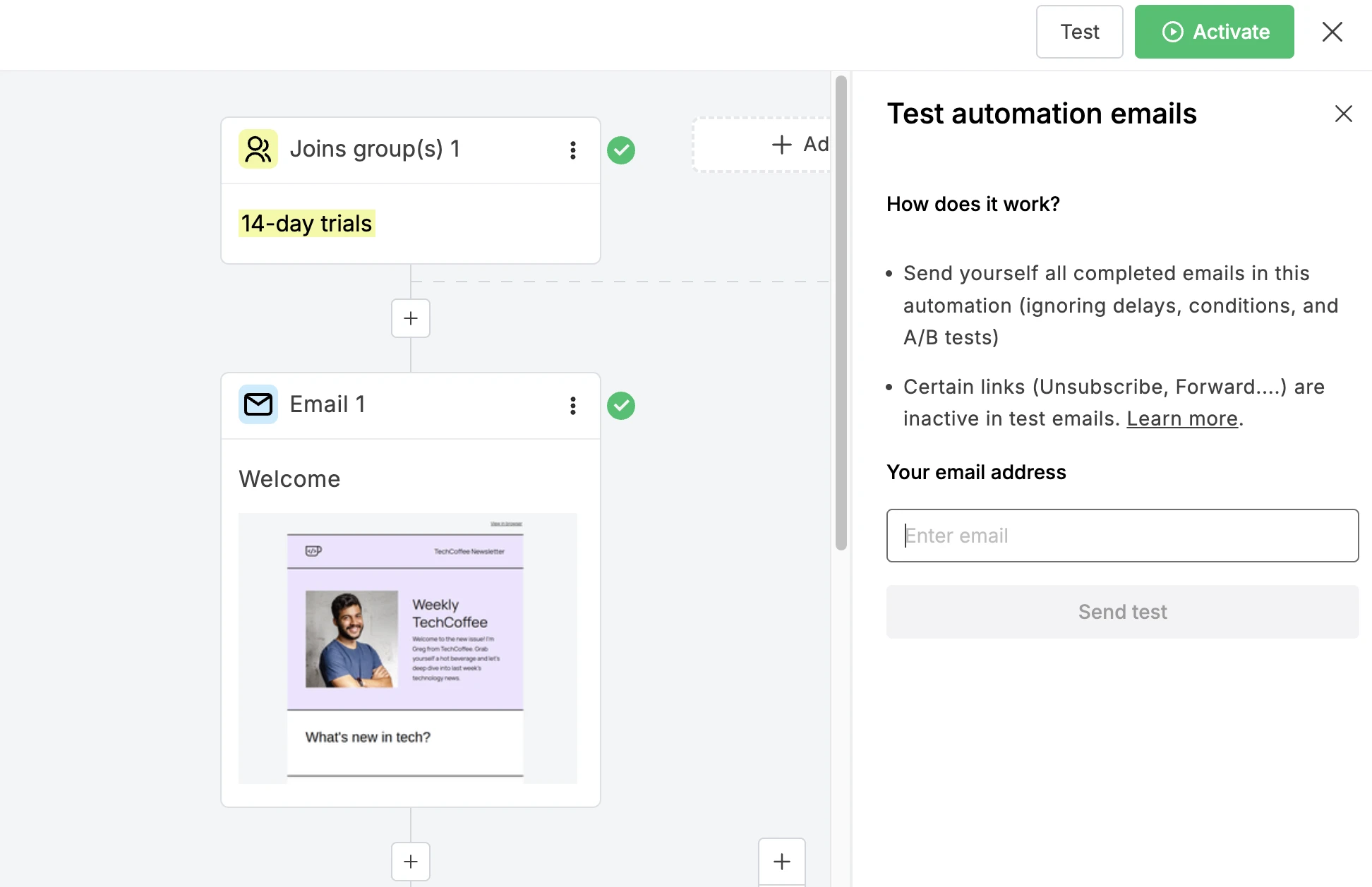Click the plus icon at bottom right of canvas
The height and width of the screenshot is (887, 1372).
coord(781,861)
